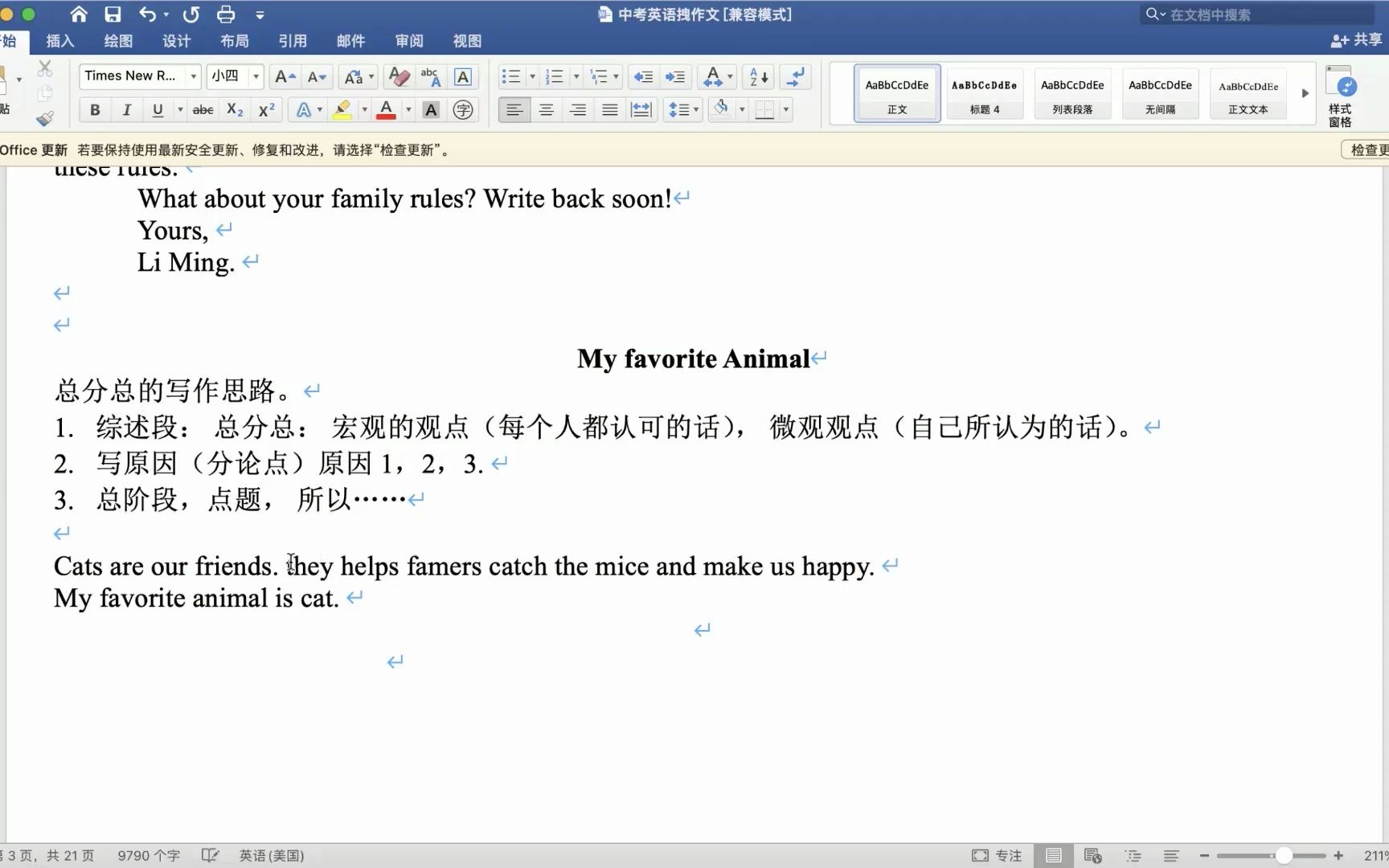Toggle bold formatting
Image resolution: width=1389 pixels, height=868 pixels.
pos(95,109)
